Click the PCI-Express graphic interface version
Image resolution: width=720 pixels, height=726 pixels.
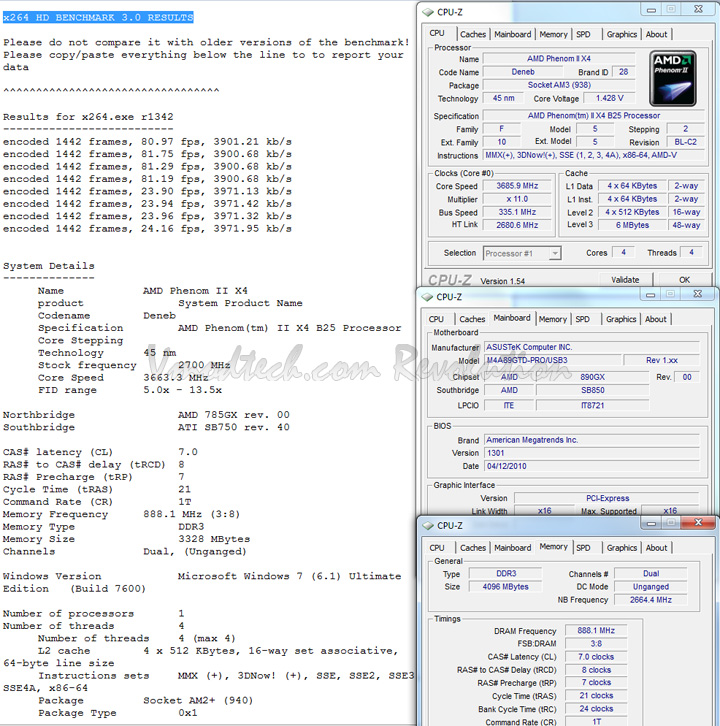607,498
